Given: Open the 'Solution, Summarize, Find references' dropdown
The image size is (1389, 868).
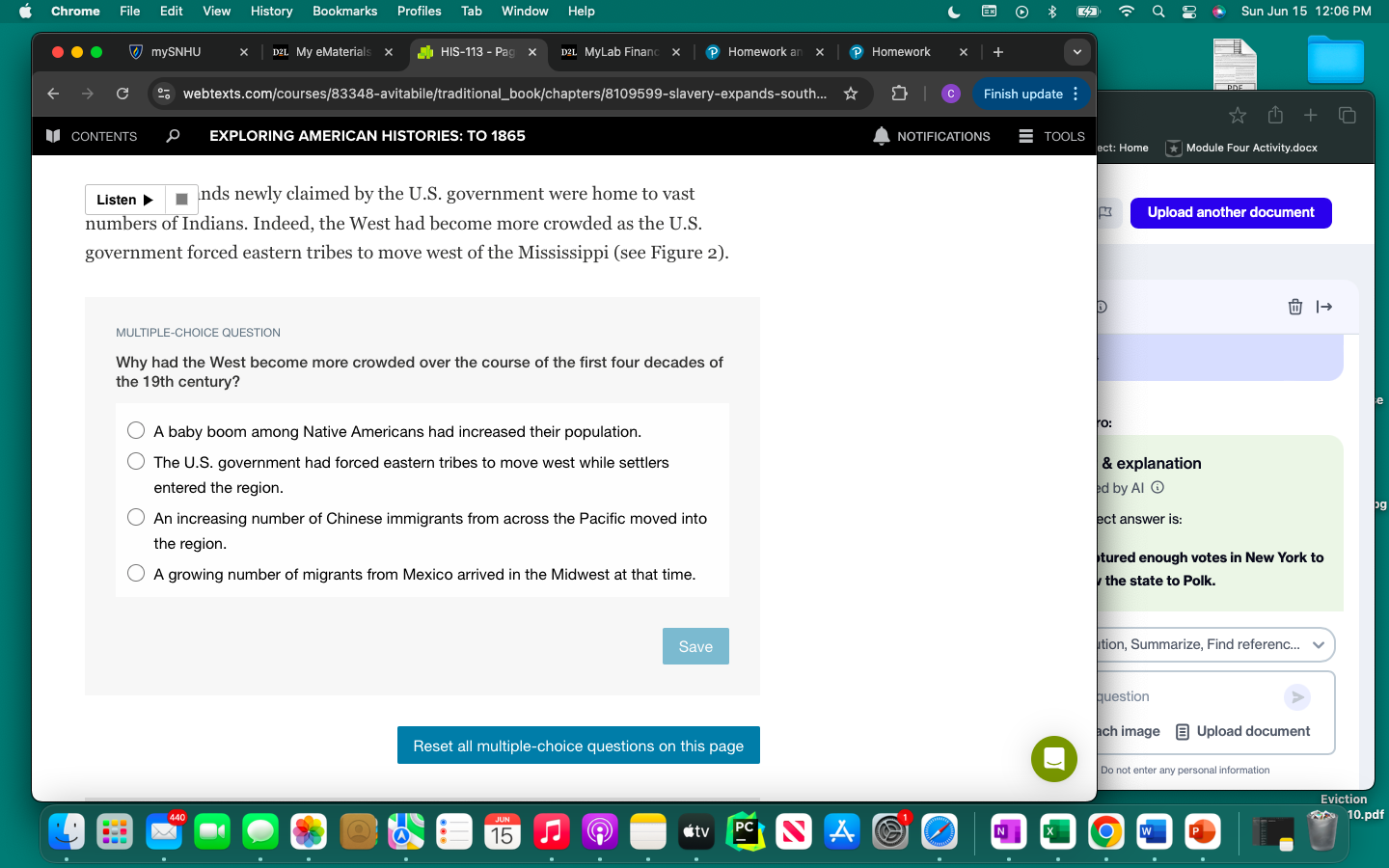Looking at the screenshot, I should 1319,645.
